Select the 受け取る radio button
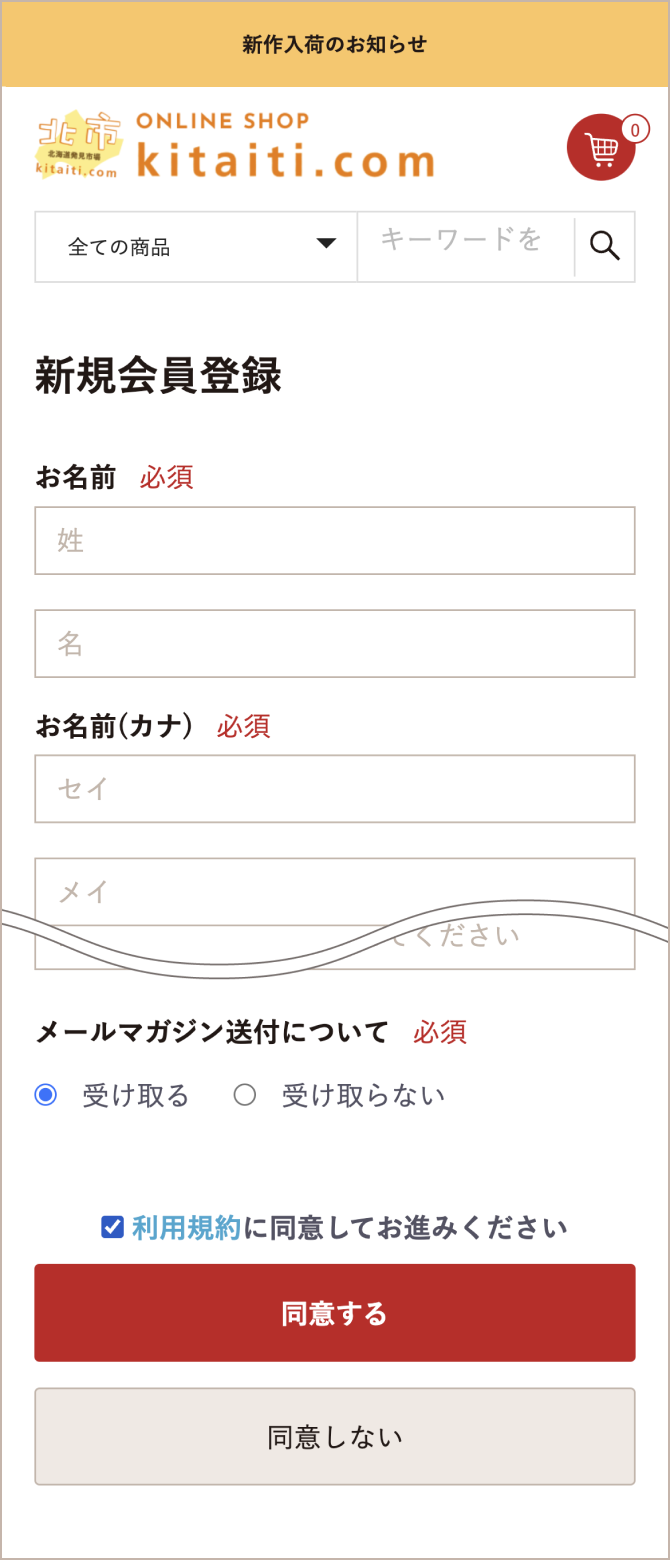This screenshot has width=670, height=1560. (x=46, y=1095)
